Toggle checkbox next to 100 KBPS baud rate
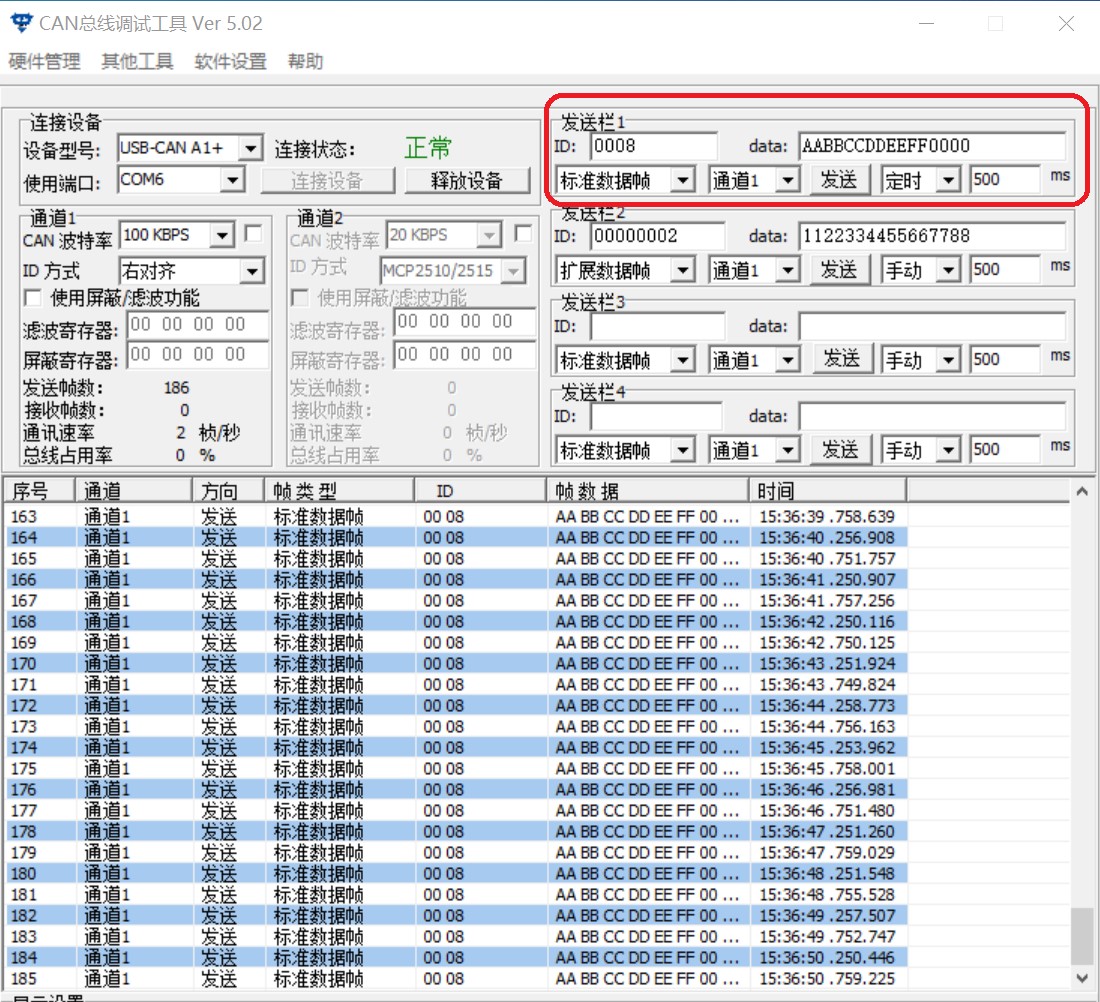Image resolution: width=1100 pixels, height=1002 pixels. (253, 234)
